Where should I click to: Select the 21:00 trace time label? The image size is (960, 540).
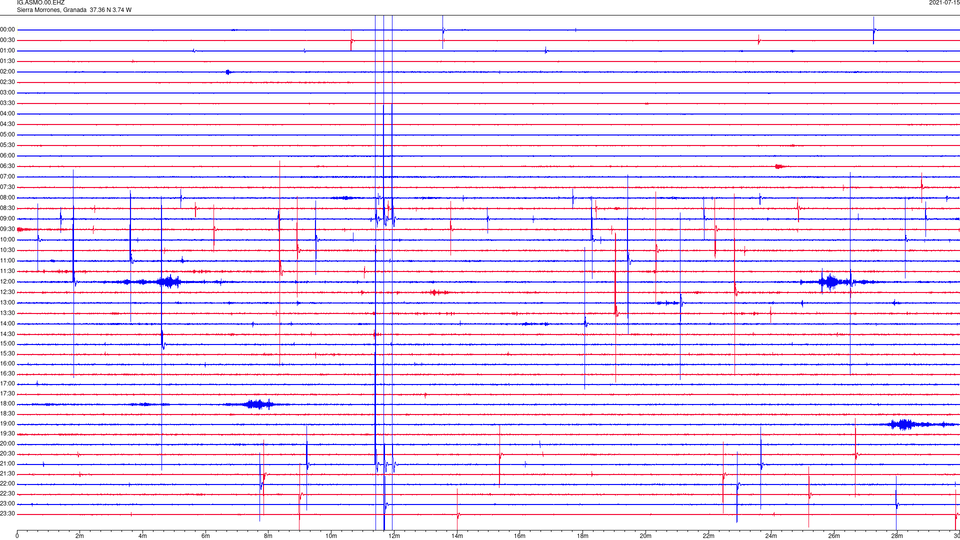[8, 463]
